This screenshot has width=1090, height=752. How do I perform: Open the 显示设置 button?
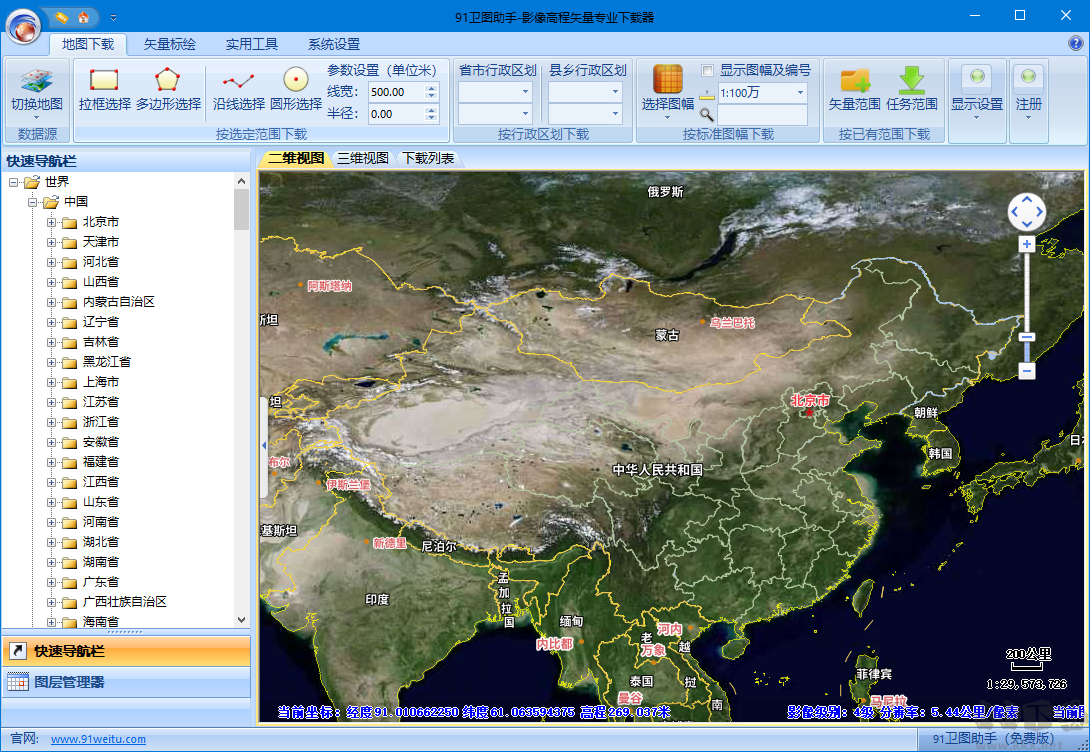coord(977,90)
